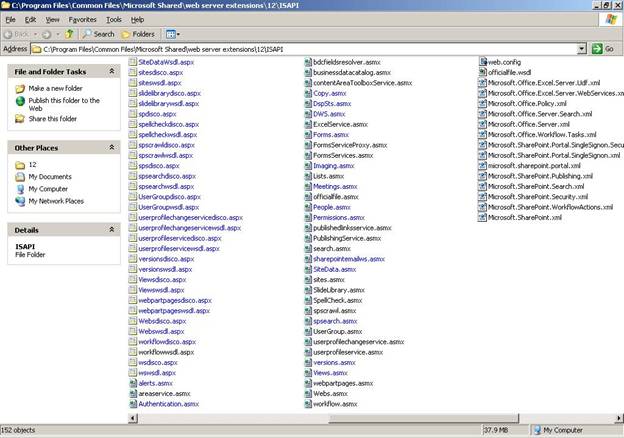
Task: Open the Tools menu
Action: click(114, 19)
